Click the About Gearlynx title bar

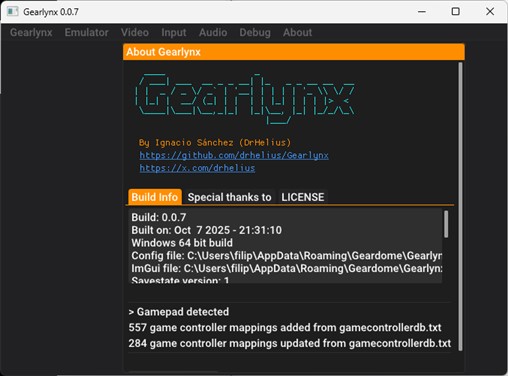tap(294, 52)
